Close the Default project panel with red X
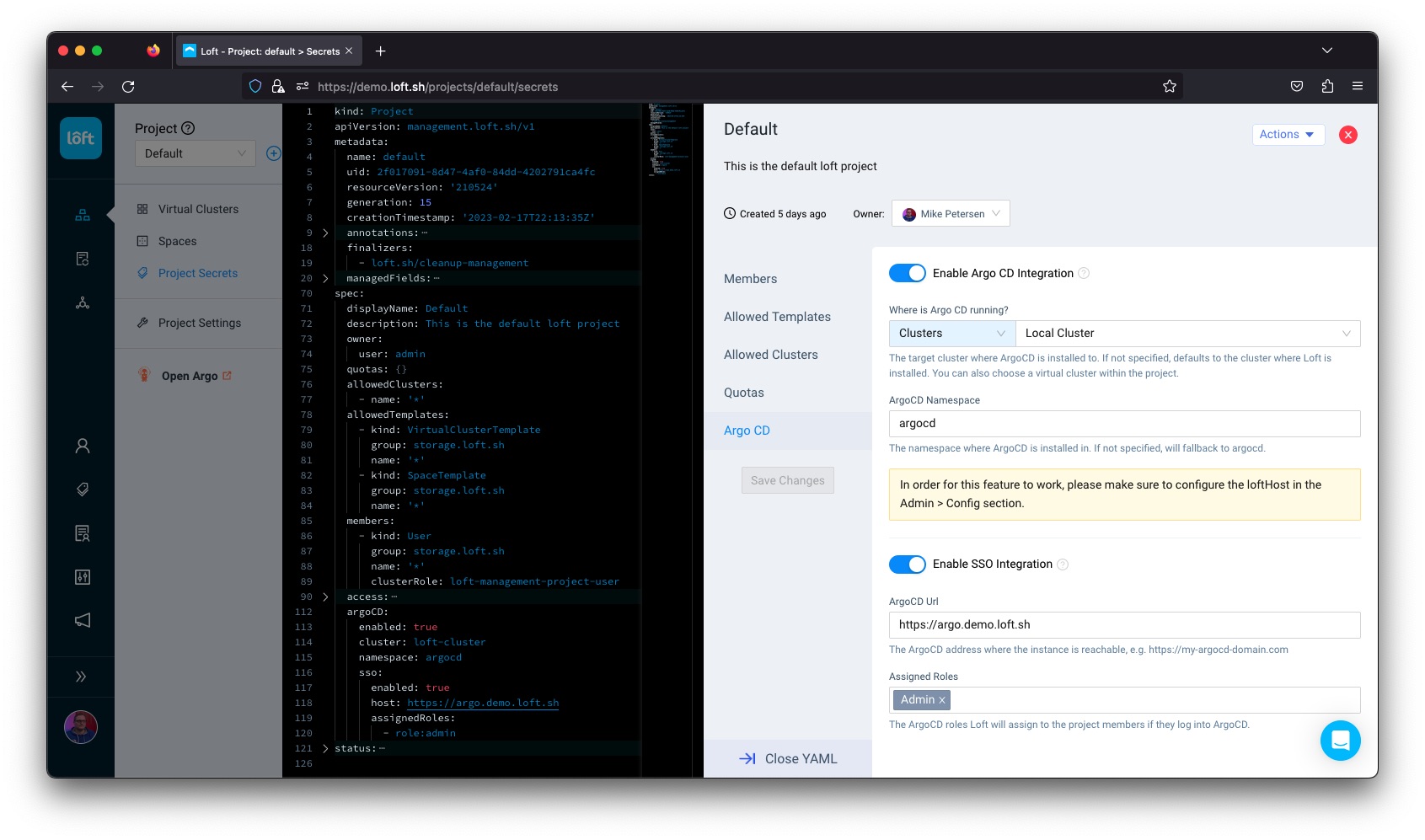This screenshot has width=1425, height=840. (1348, 135)
